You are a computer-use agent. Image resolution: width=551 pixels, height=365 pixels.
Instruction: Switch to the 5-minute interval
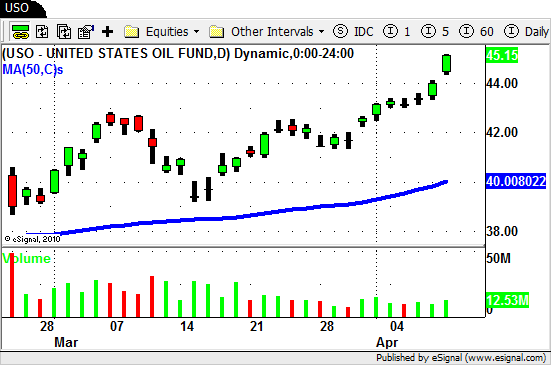click(x=435, y=32)
